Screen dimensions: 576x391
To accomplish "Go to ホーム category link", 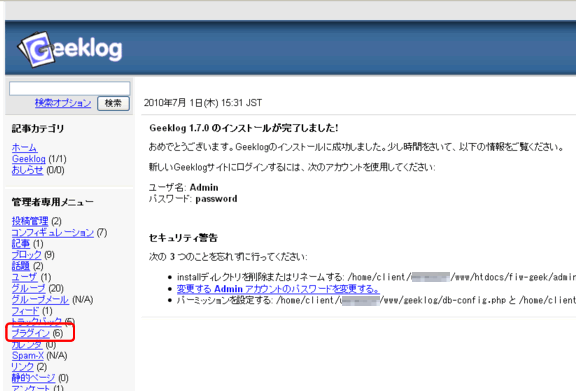I will pos(24,148).
